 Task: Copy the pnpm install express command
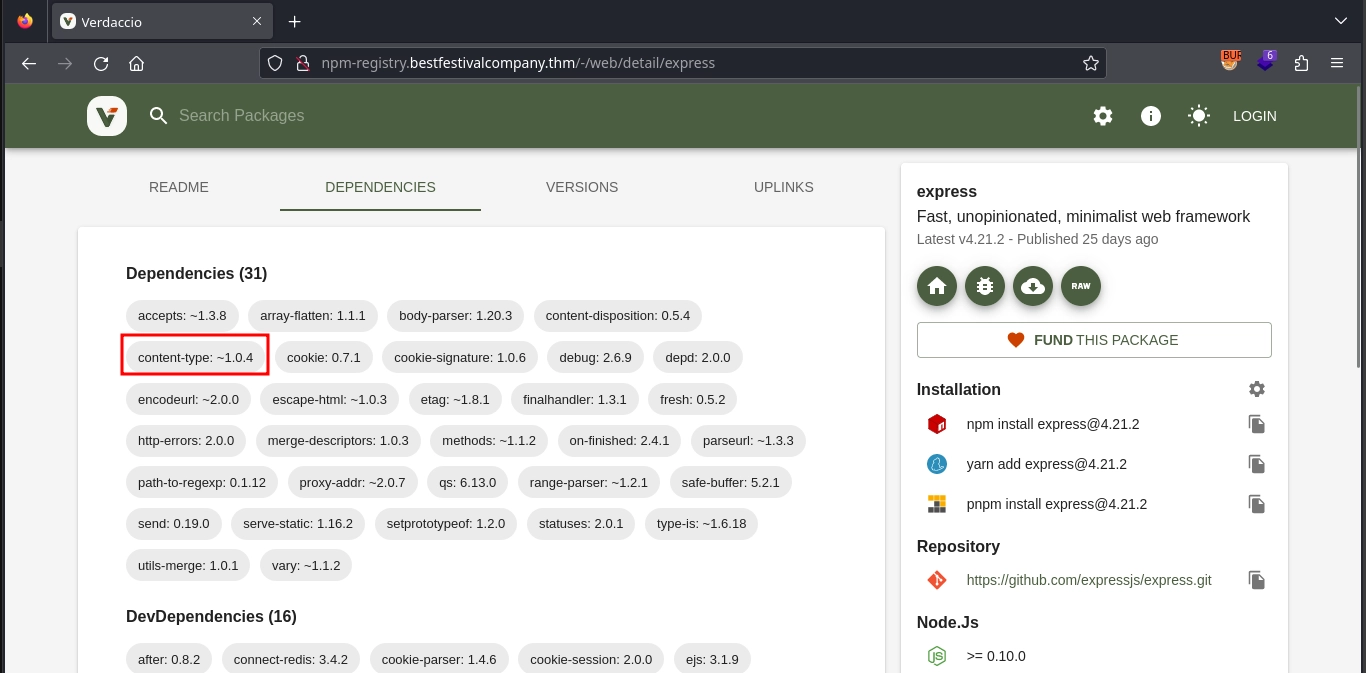(x=1257, y=504)
